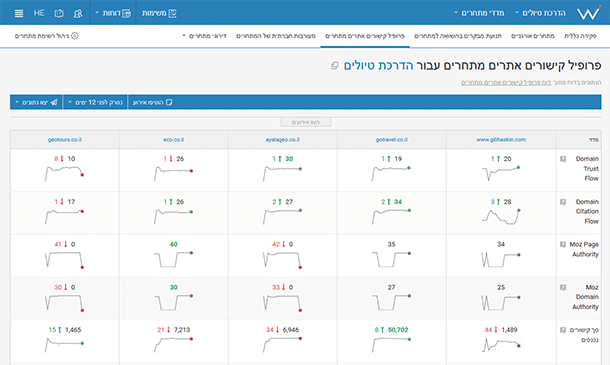Click the green 30 Moz Domain Authority value
610x365 pixels.
click(x=174, y=287)
